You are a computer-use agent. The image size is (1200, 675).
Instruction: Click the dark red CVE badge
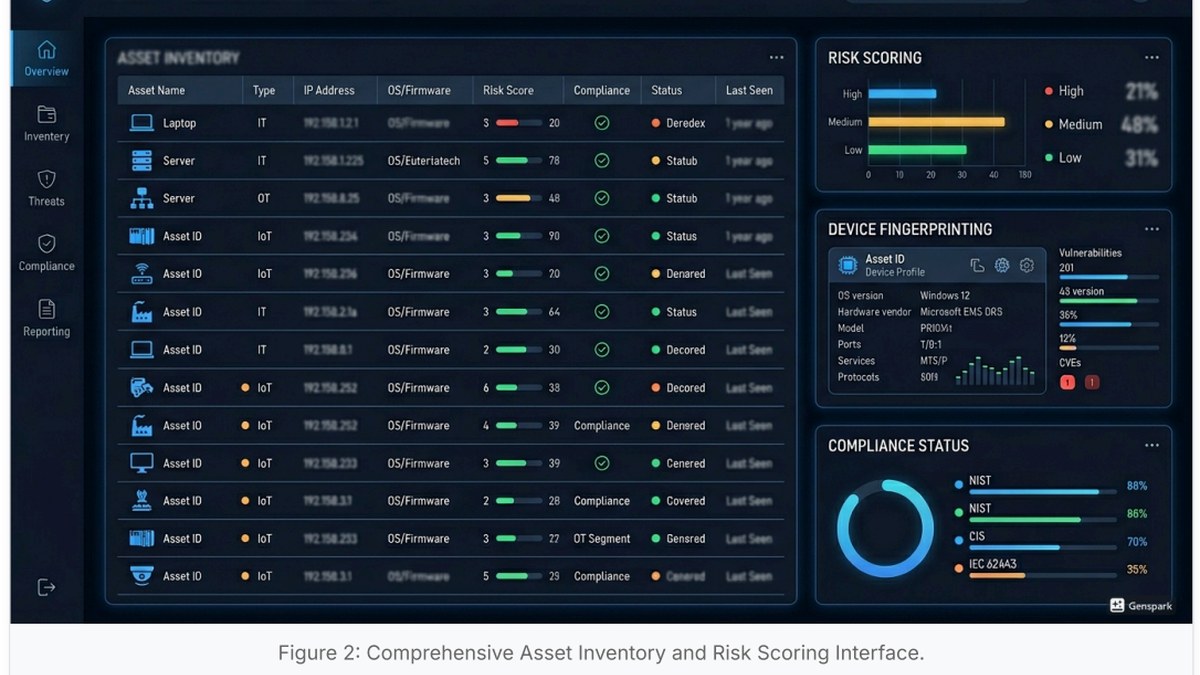pos(1092,382)
